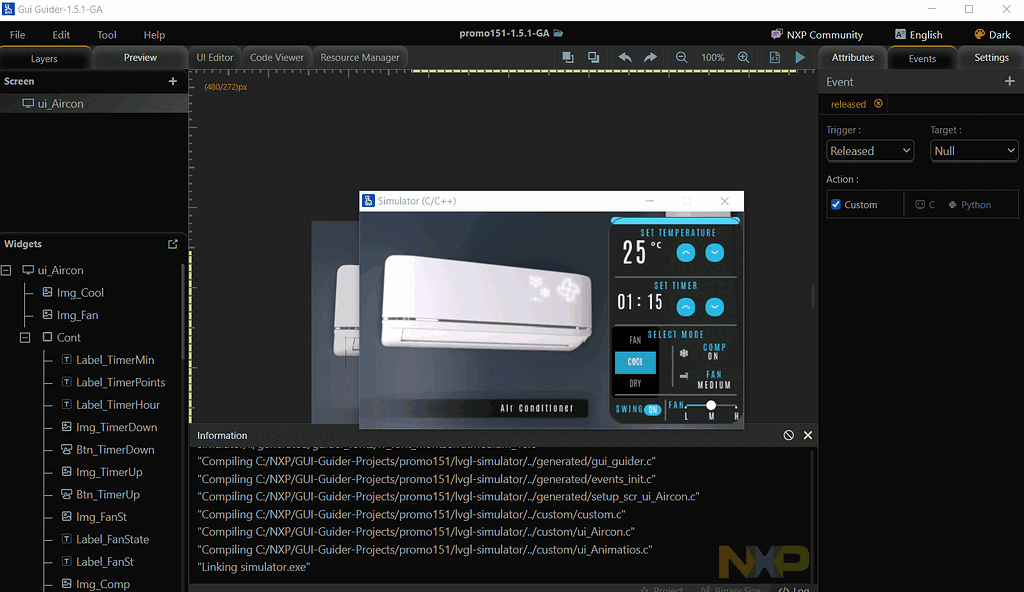Open the code export file icon

tap(774, 57)
